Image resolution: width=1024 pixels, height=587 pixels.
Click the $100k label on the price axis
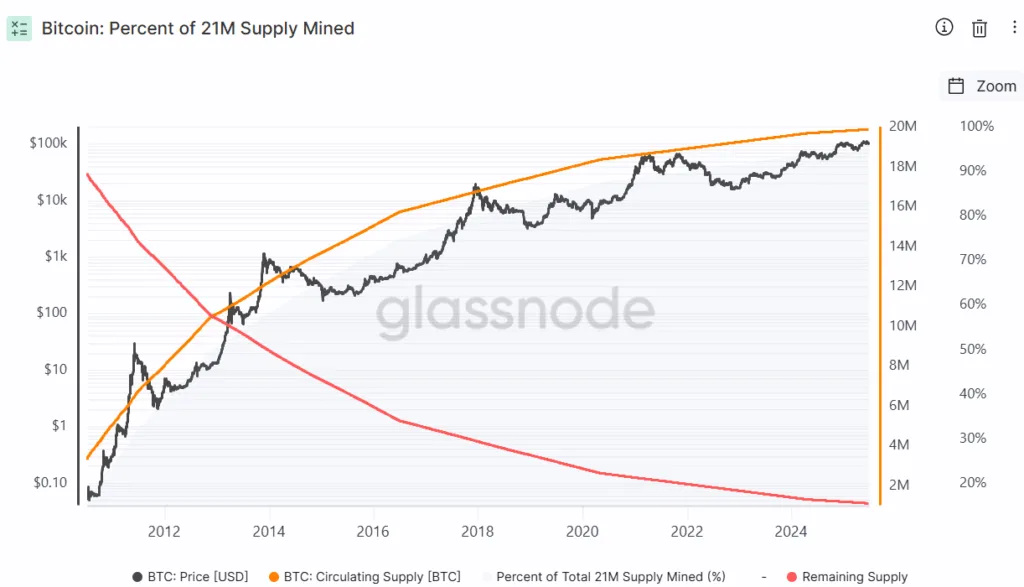click(x=48, y=143)
